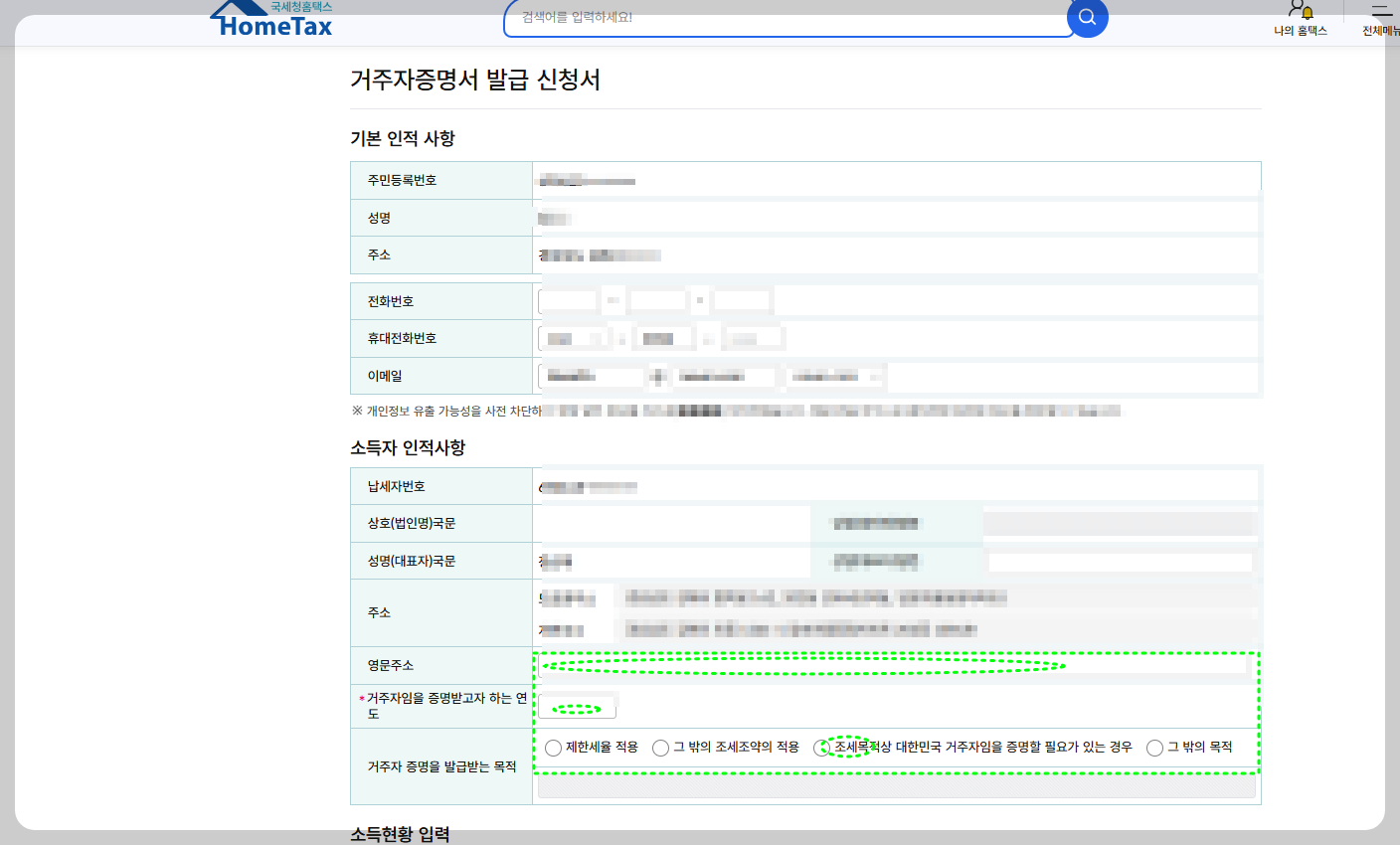Click the HomeTax logo

[271, 20]
